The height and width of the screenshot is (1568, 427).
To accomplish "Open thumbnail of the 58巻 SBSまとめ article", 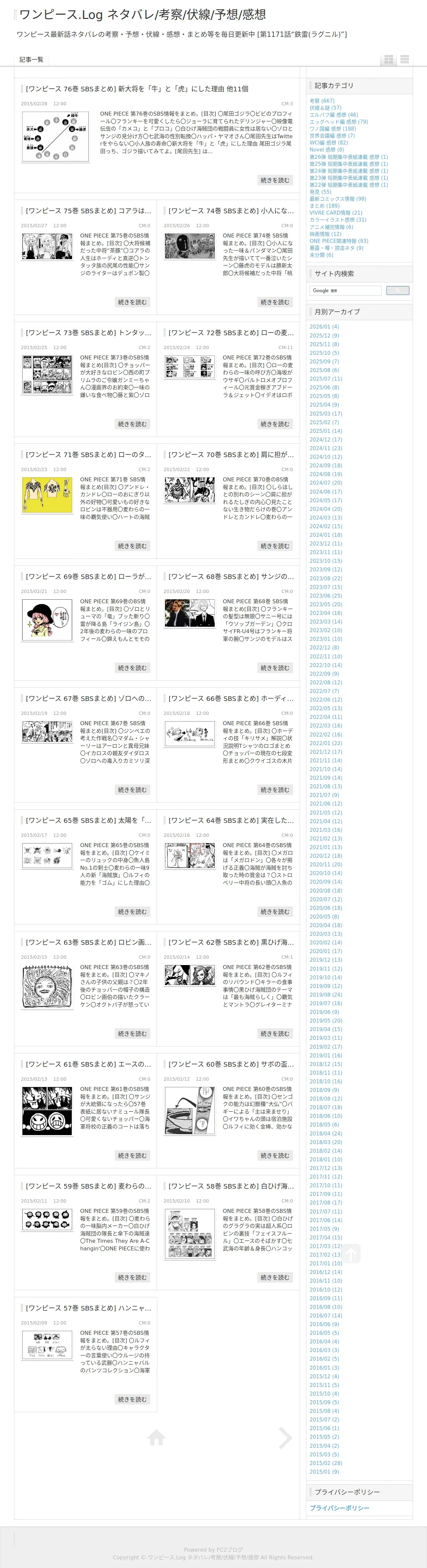I will click(190, 1234).
